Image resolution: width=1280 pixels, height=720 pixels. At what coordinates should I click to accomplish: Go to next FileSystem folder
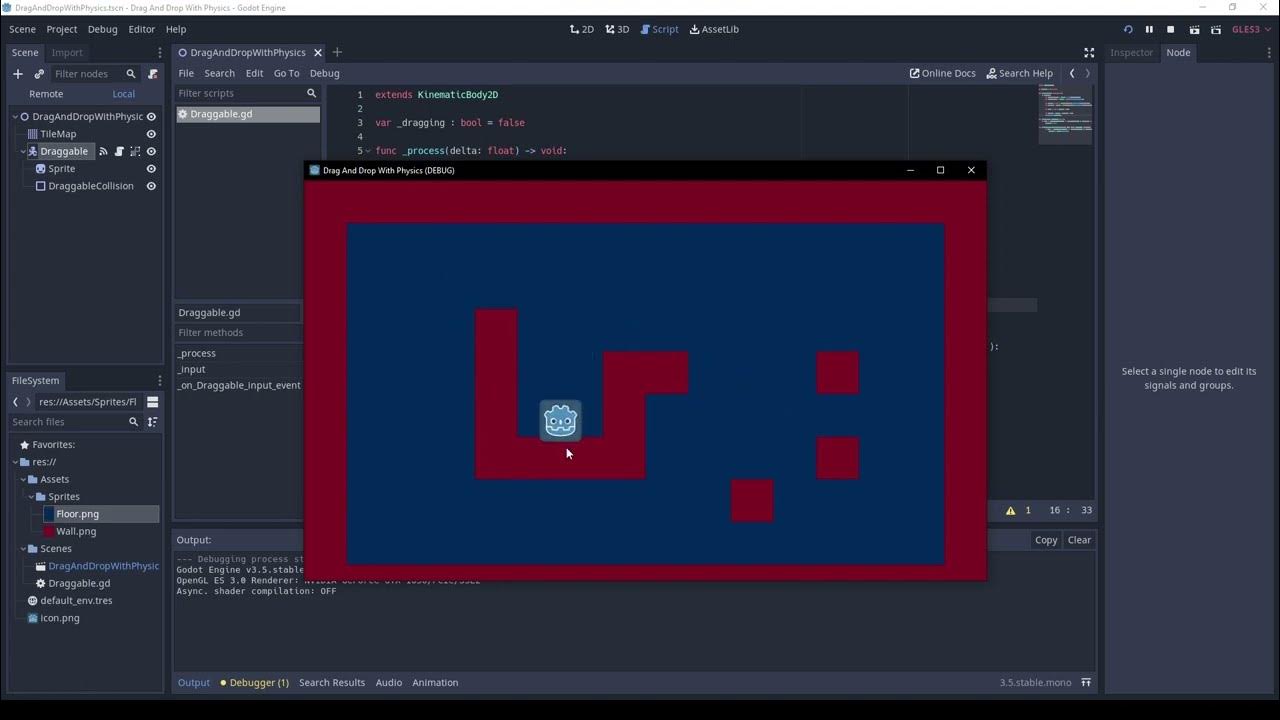[x=28, y=402]
